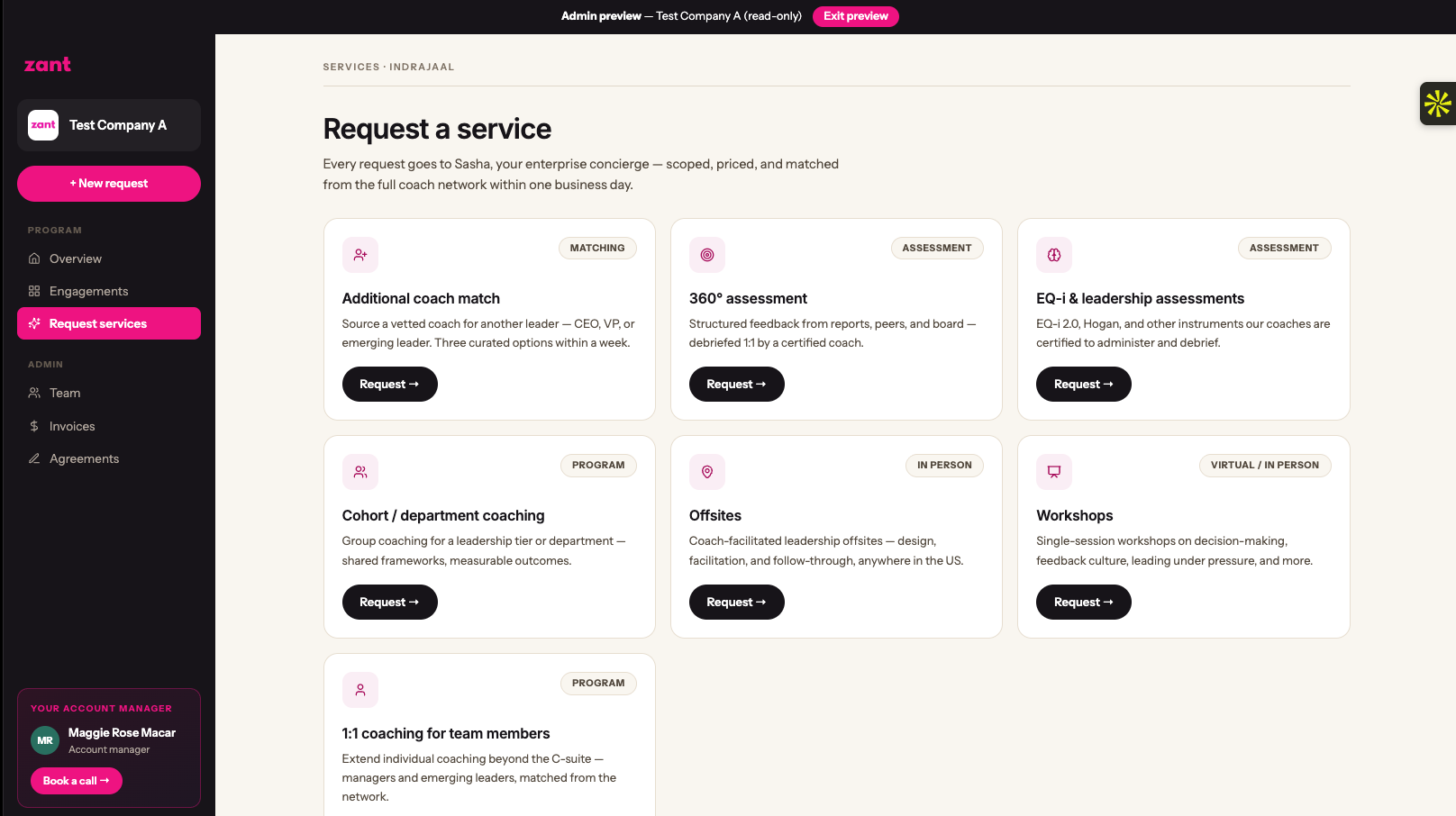Exit the admin preview

[x=856, y=16]
